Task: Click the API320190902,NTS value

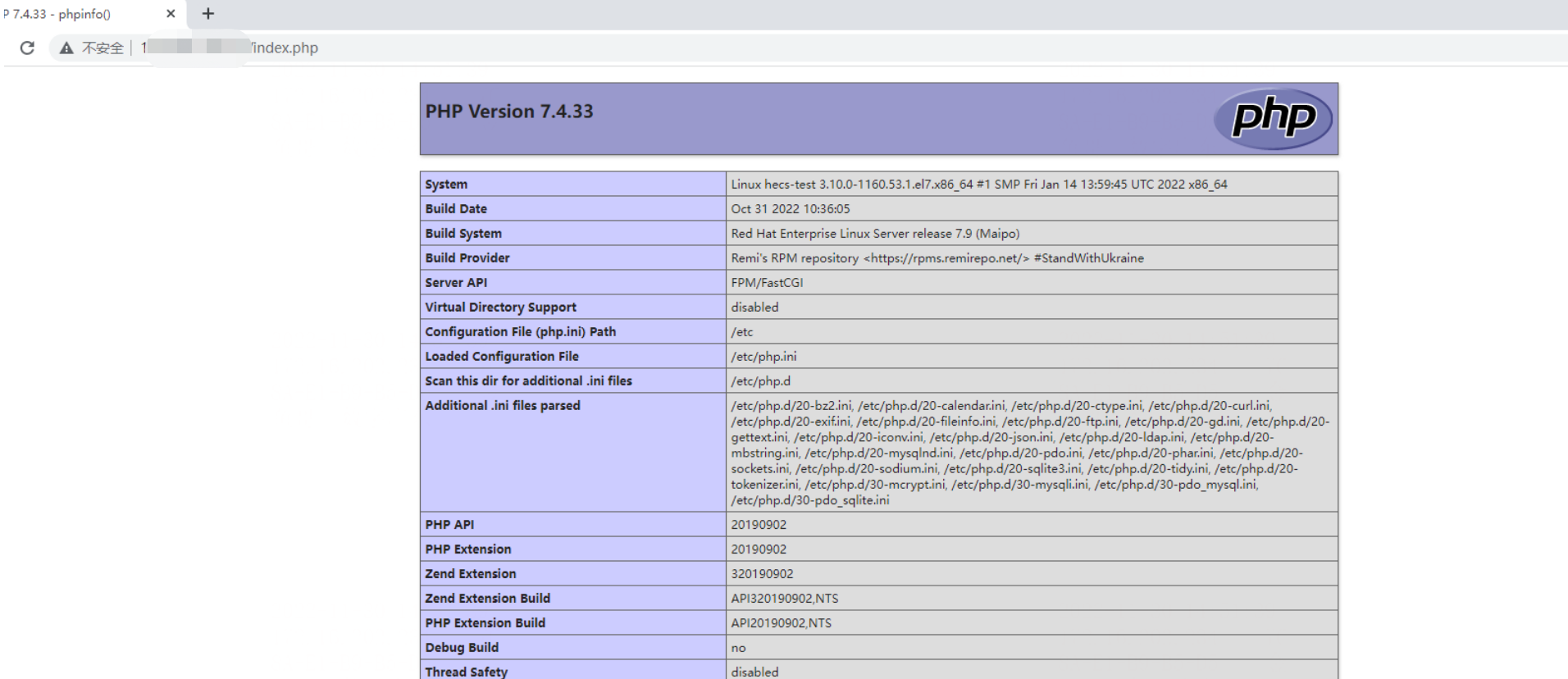Action: (x=785, y=599)
